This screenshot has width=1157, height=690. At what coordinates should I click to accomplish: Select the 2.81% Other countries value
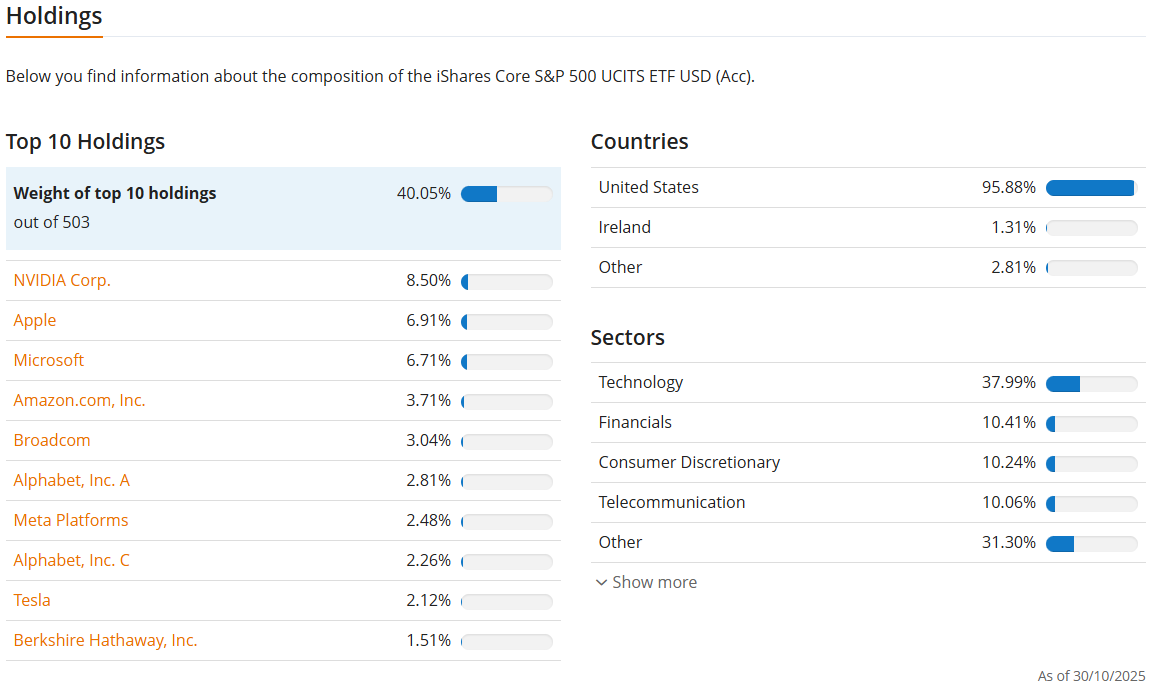[1013, 267]
